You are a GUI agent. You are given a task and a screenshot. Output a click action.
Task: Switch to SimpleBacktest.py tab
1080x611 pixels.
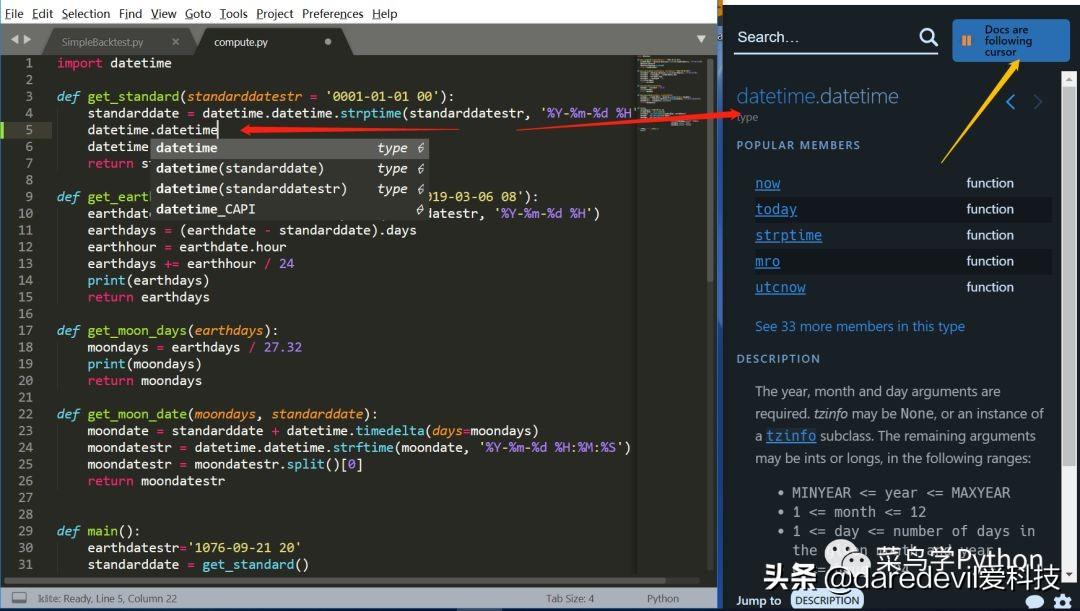[103, 42]
